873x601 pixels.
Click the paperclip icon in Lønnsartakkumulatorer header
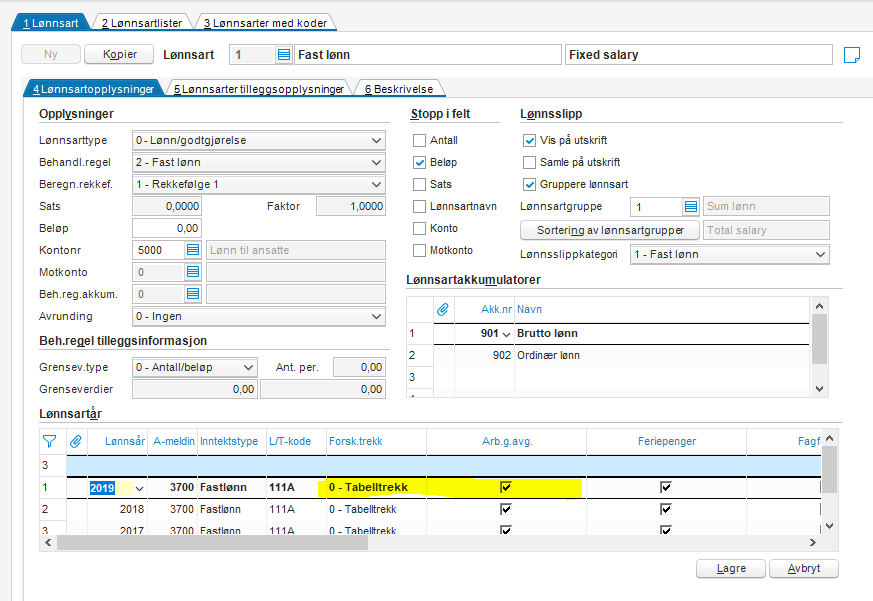(x=443, y=309)
